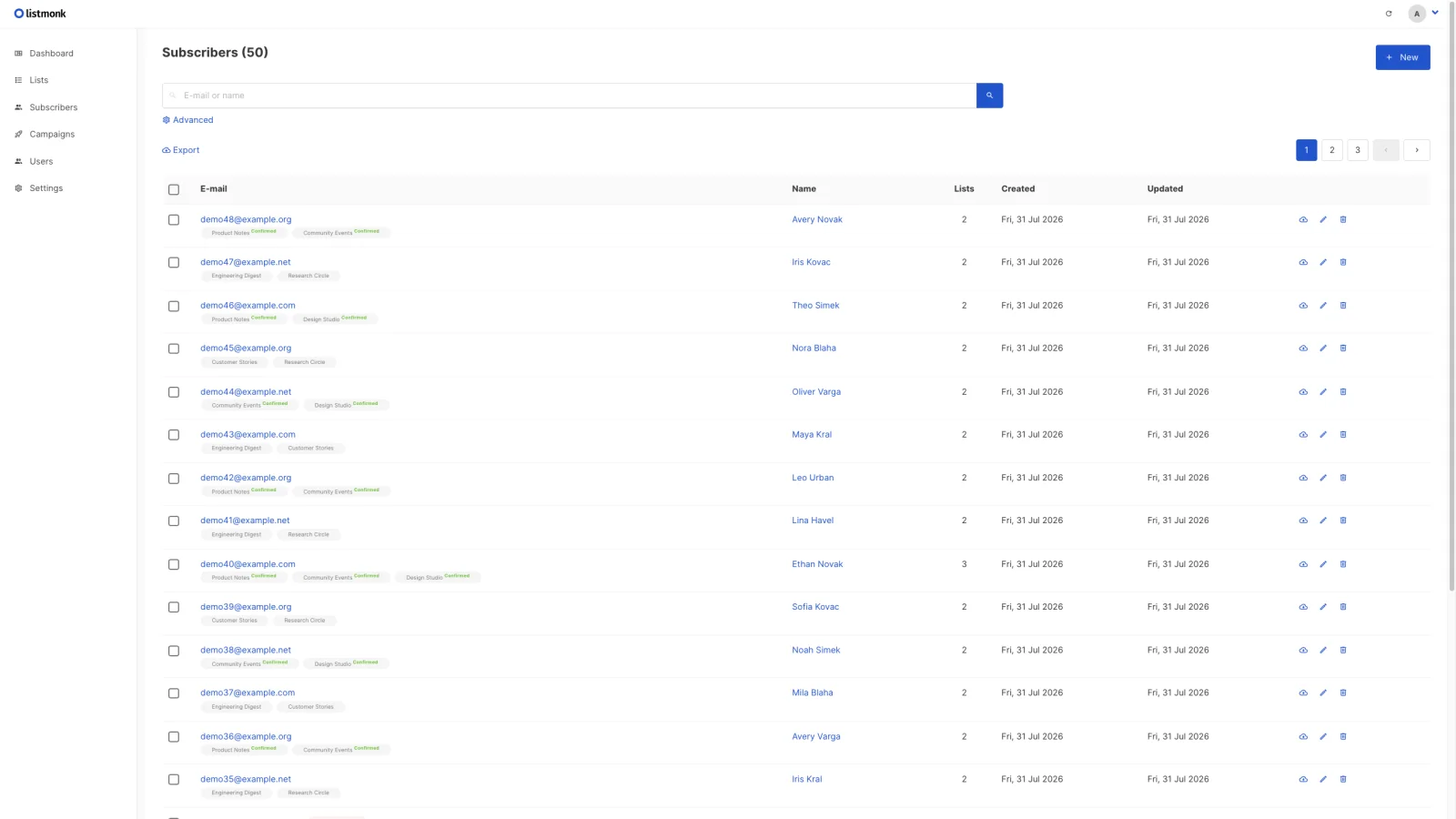Select checkbox for demo36@example.org
This screenshot has width=1456, height=819.
click(x=174, y=737)
